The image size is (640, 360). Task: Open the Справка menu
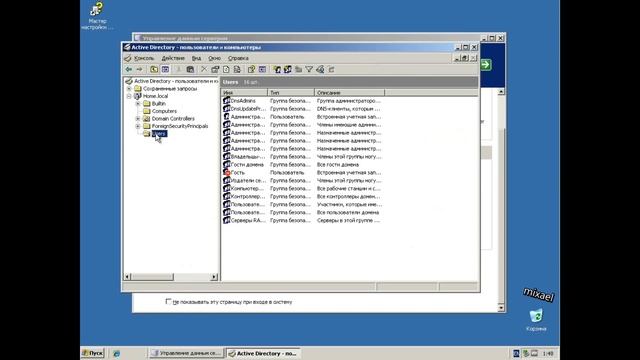[x=238, y=58]
